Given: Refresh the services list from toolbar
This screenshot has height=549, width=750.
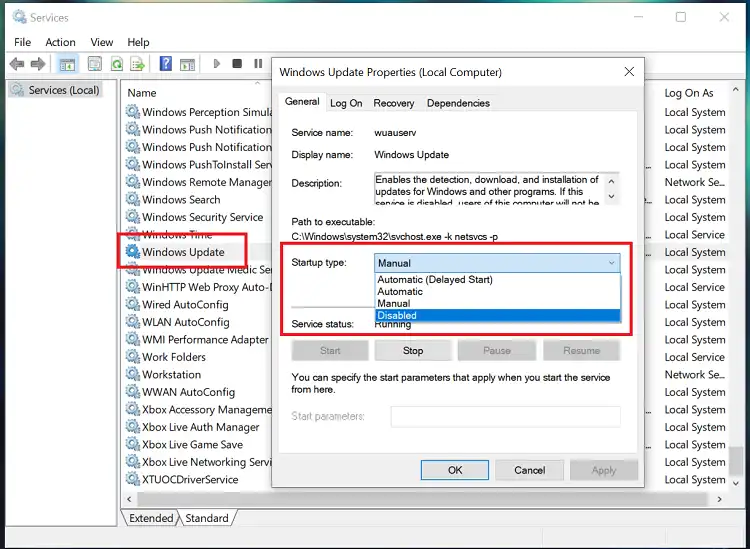Looking at the screenshot, I should (116, 64).
